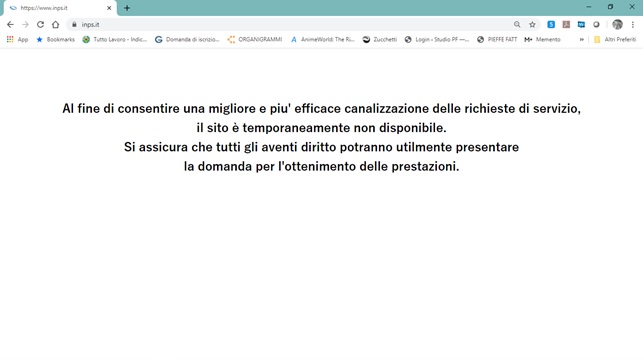
Task: Bookmark this page with the star
Action: [532, 25]
